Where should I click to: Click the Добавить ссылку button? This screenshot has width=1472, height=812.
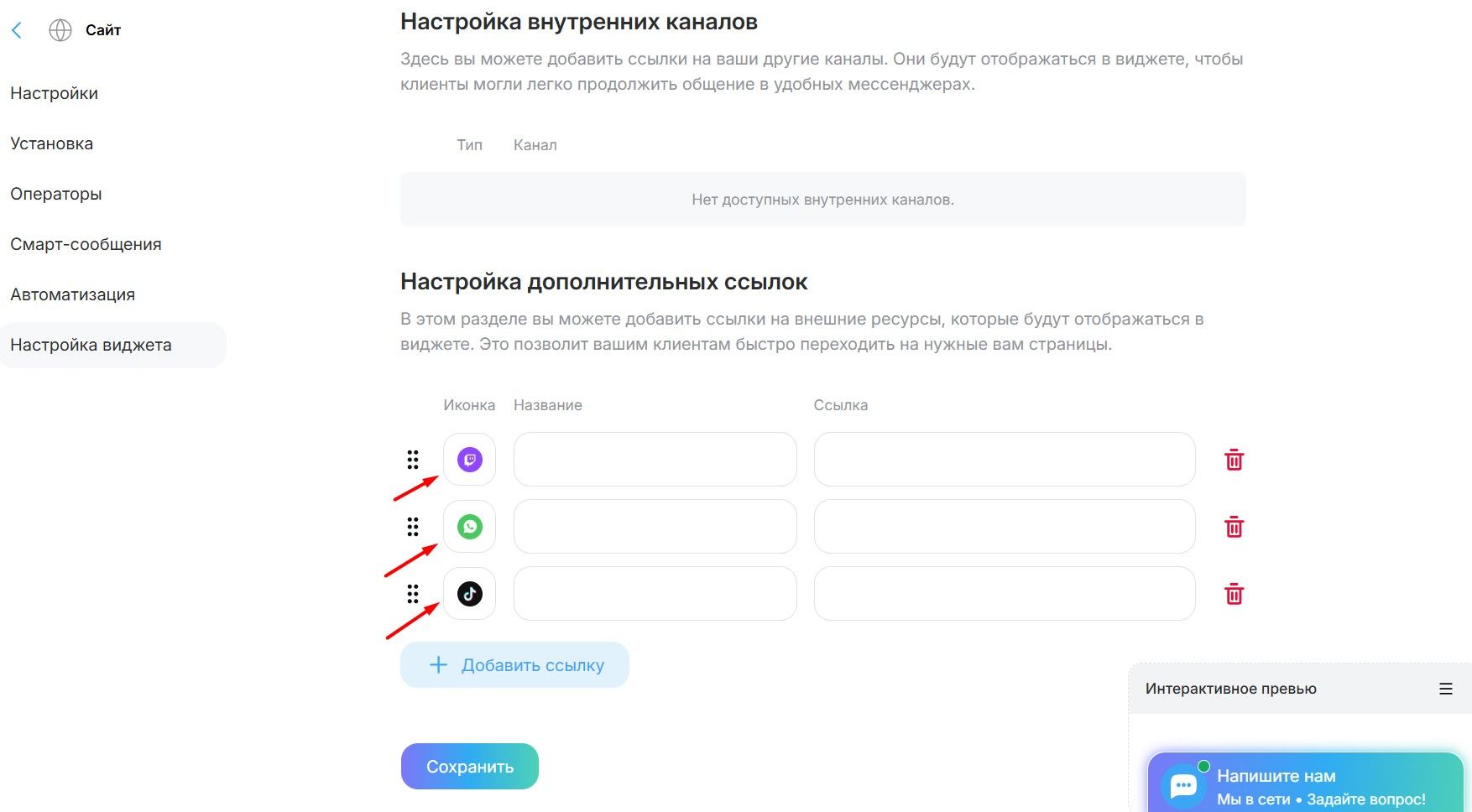point(514,665)
